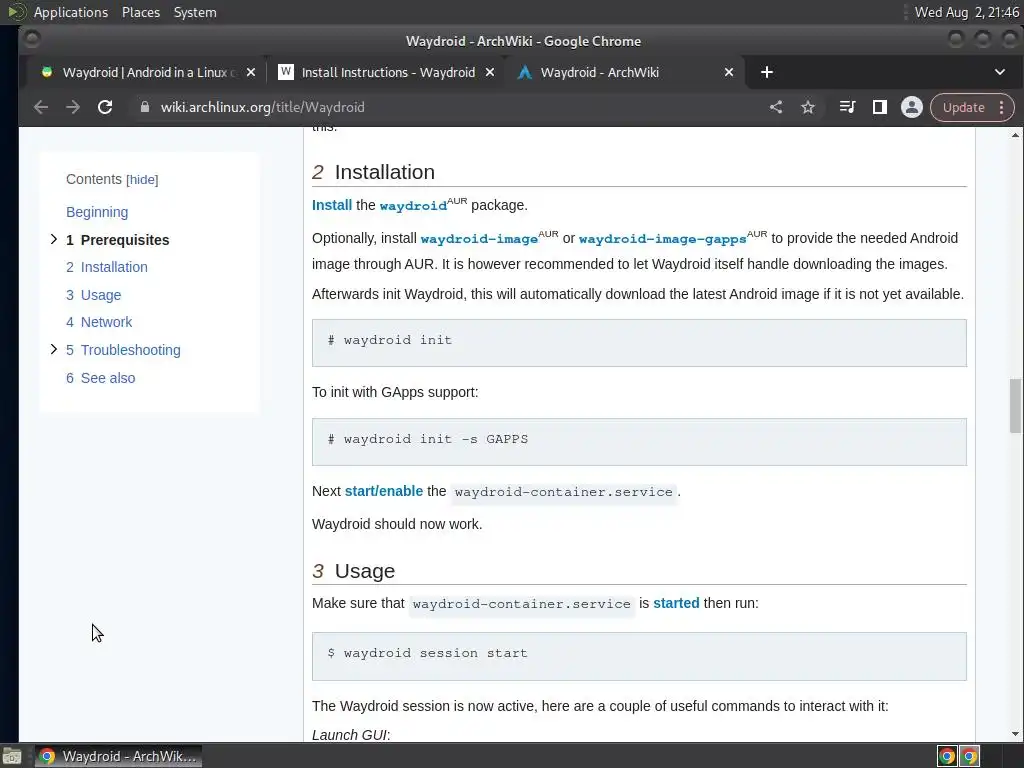Viewport: 1024px width, 768px height.
Task: Go to 3 Usage in contents
Action: (93, 295)
